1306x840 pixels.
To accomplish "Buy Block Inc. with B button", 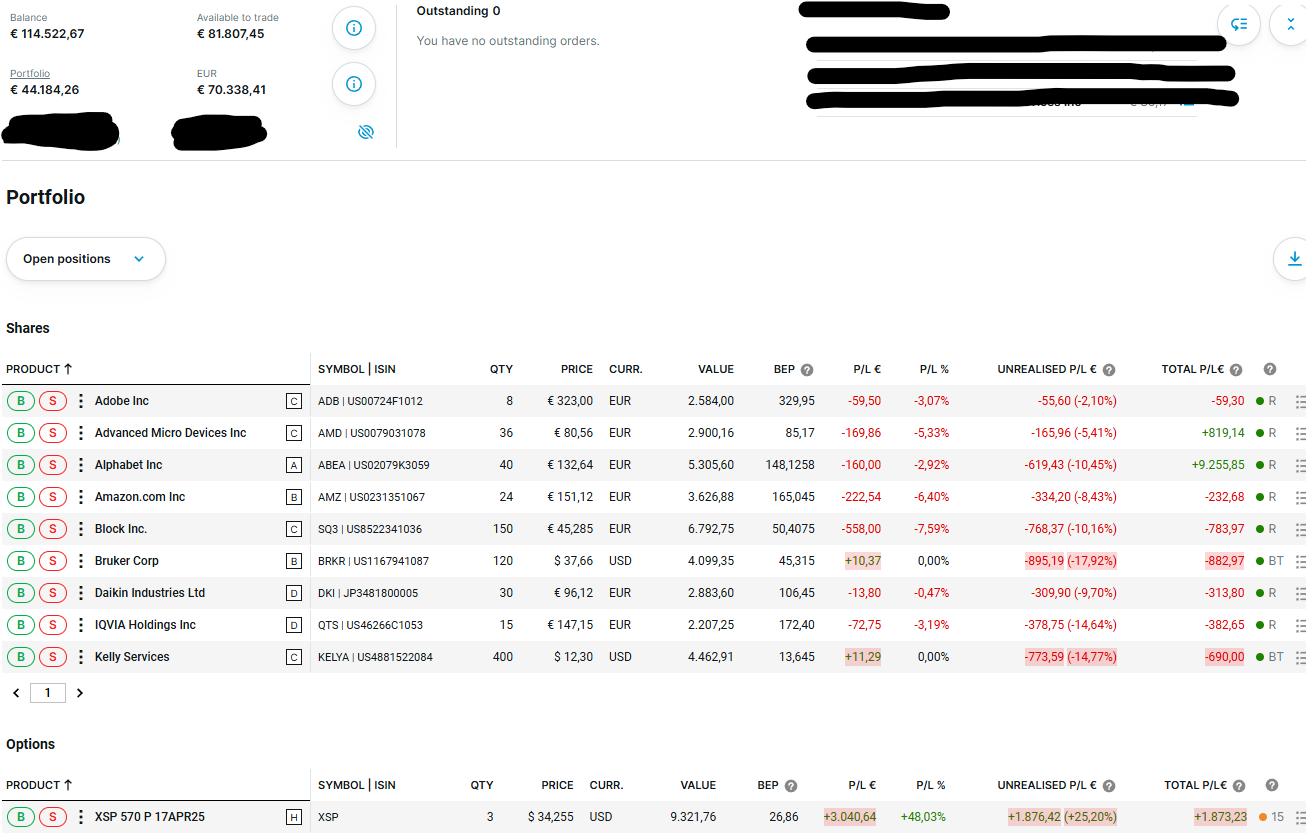I will (21, 529).
